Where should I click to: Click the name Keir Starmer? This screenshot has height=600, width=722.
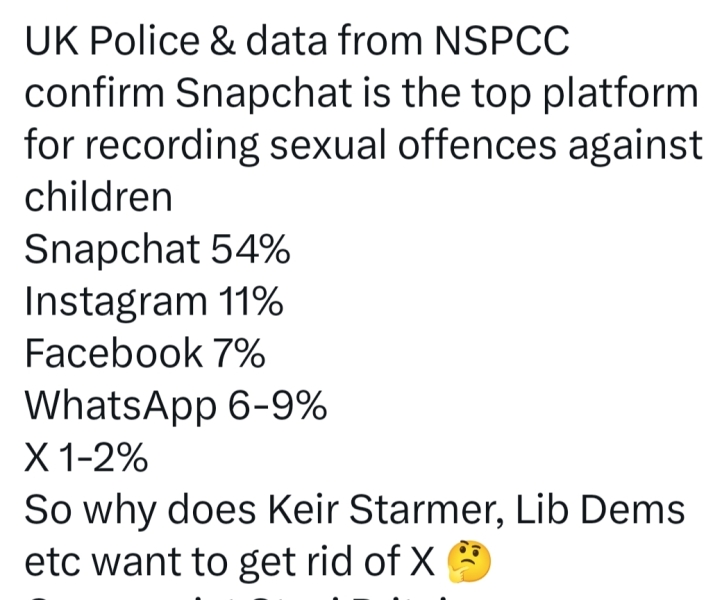388,510
